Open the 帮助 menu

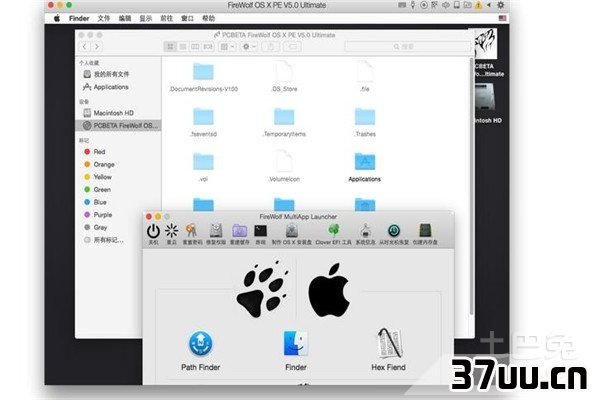click(209, 18)
